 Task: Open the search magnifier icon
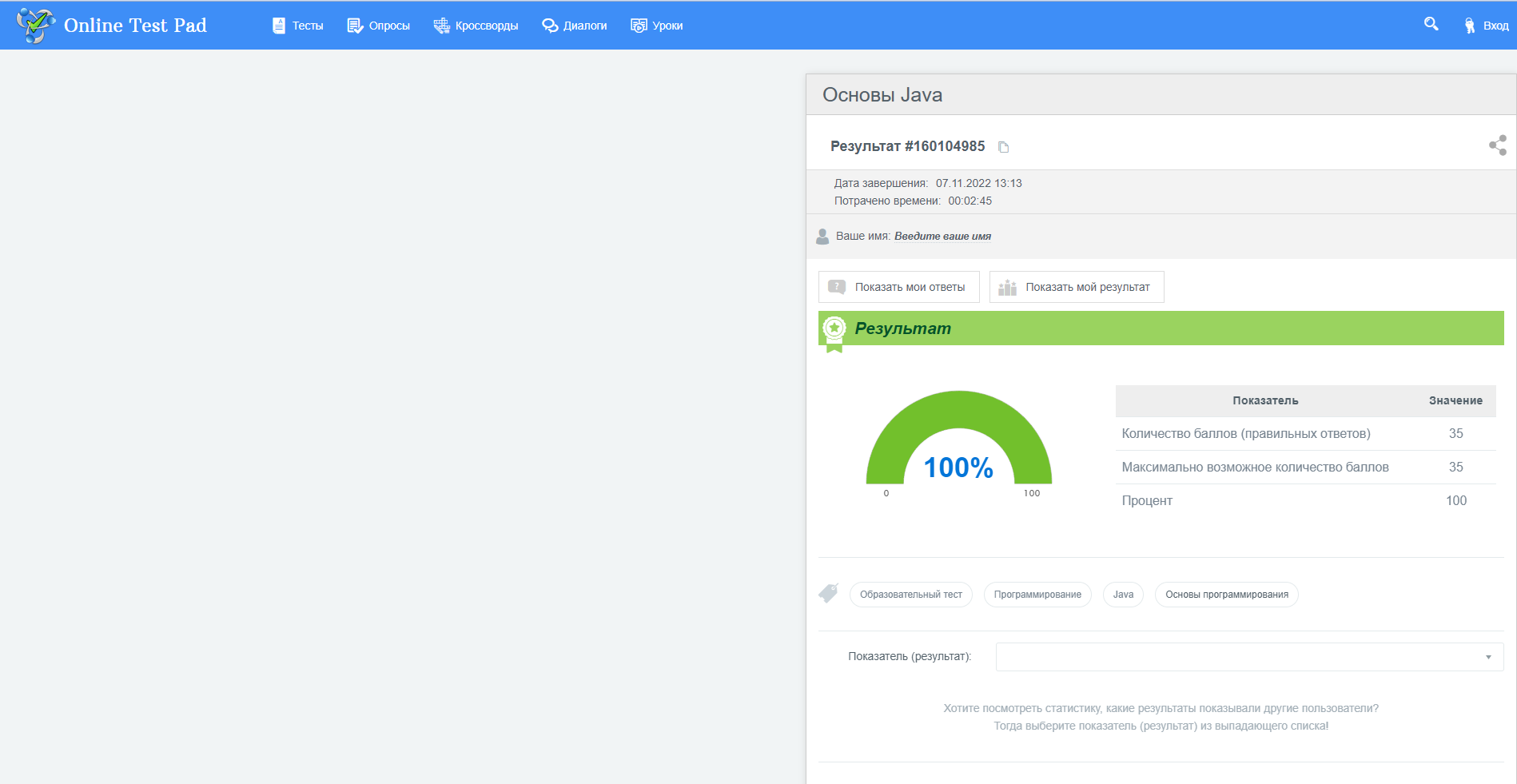coord(1431,24)
